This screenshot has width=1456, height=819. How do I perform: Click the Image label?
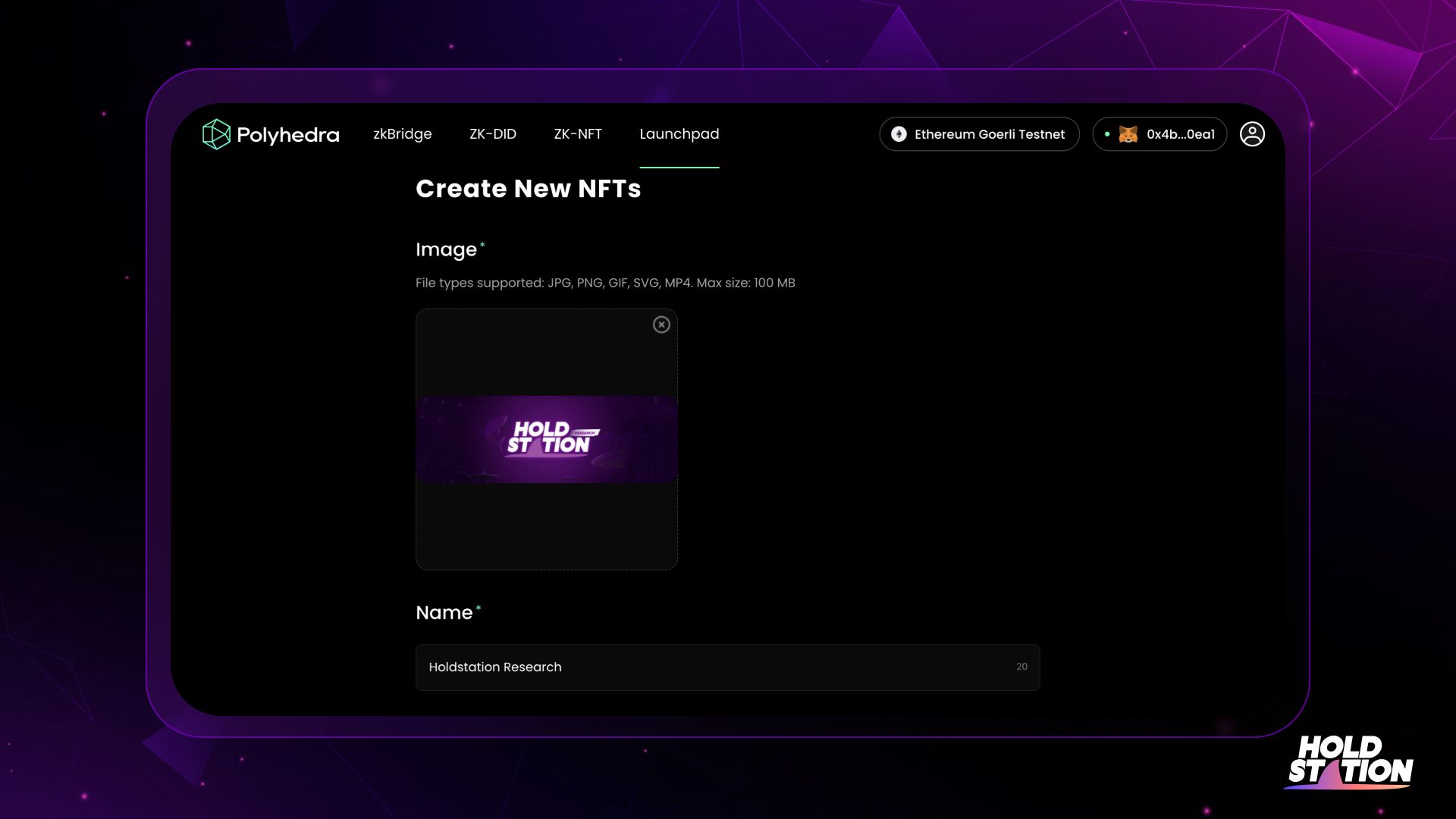coord(447,249)
